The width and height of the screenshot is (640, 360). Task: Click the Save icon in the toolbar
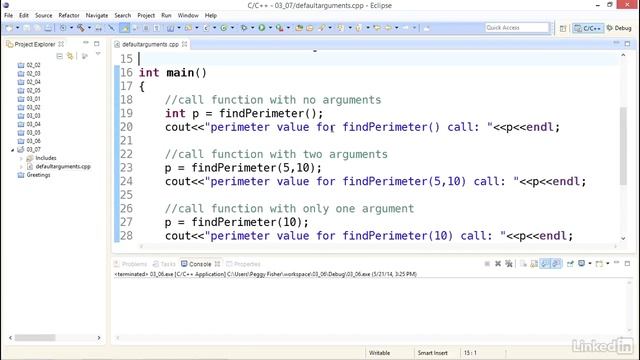tap(26, 28)
